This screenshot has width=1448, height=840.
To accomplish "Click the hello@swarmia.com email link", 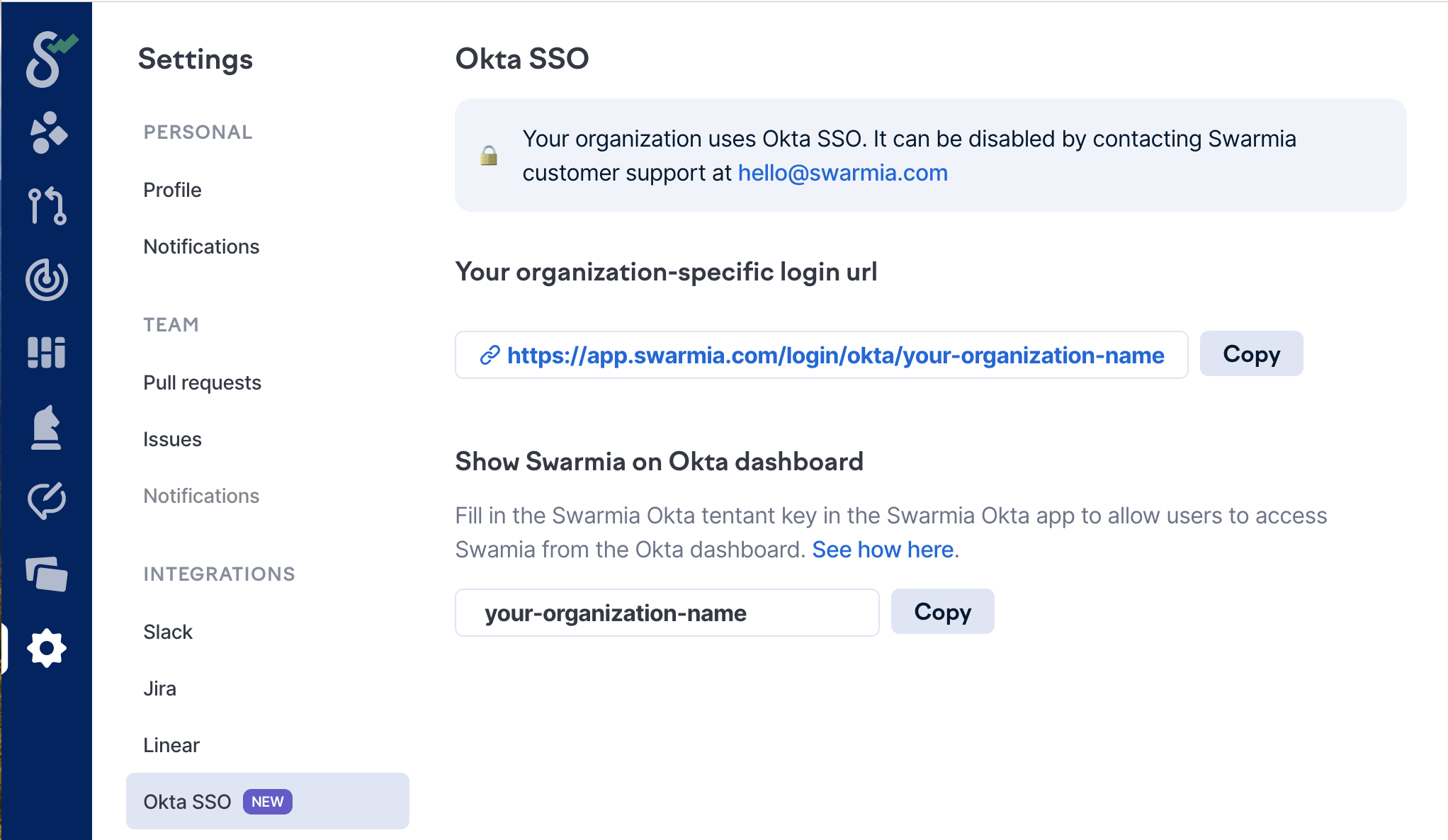I will pos(842,173).
